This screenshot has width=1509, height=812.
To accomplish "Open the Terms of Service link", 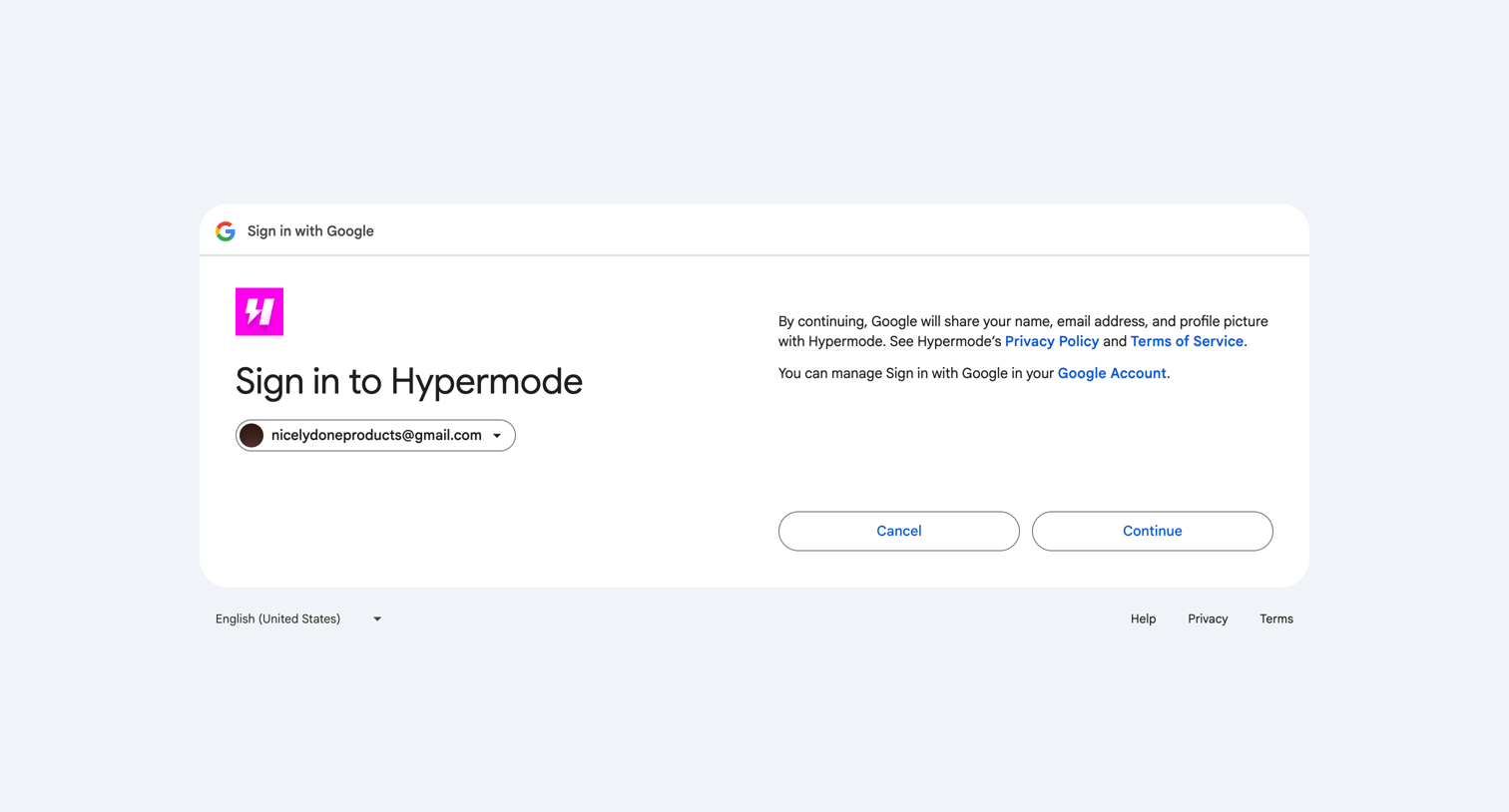I will pos(1187,341).
